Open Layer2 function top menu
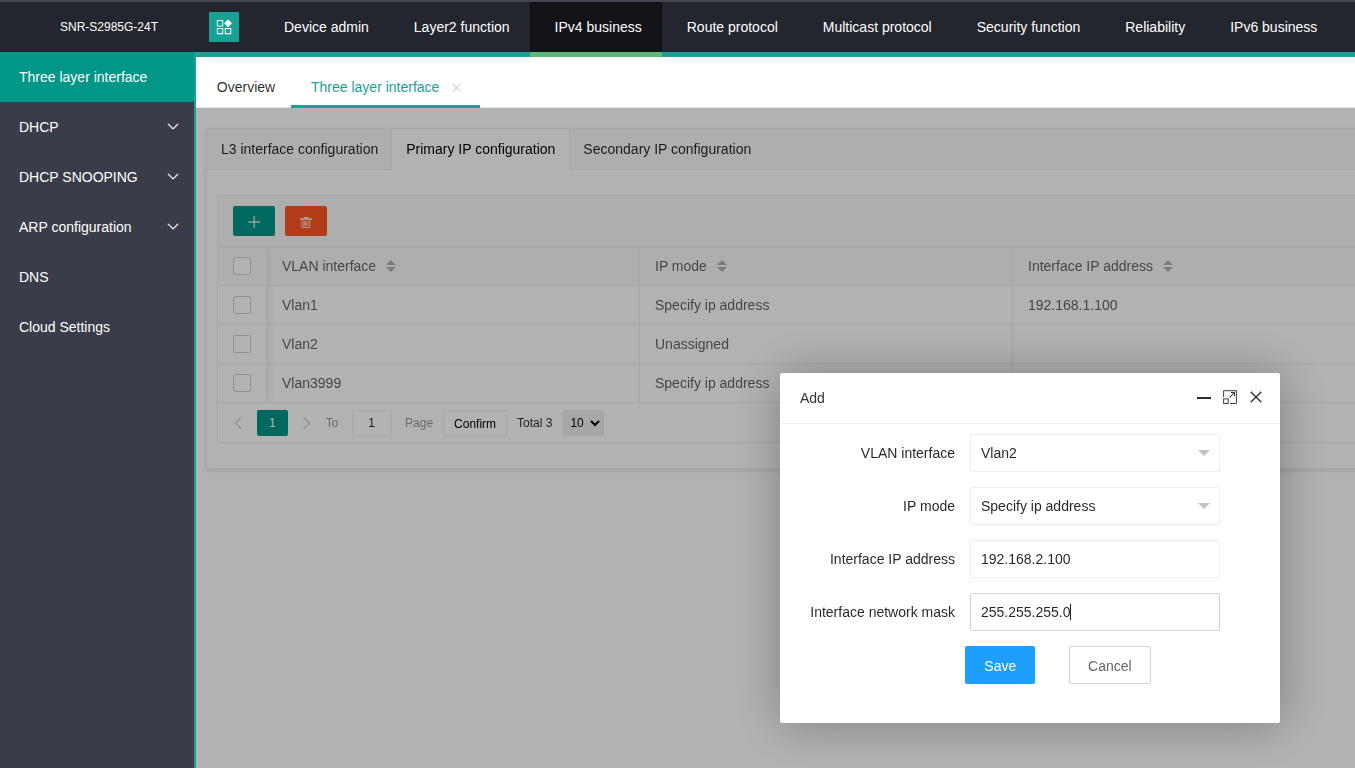 click(461, 27)
